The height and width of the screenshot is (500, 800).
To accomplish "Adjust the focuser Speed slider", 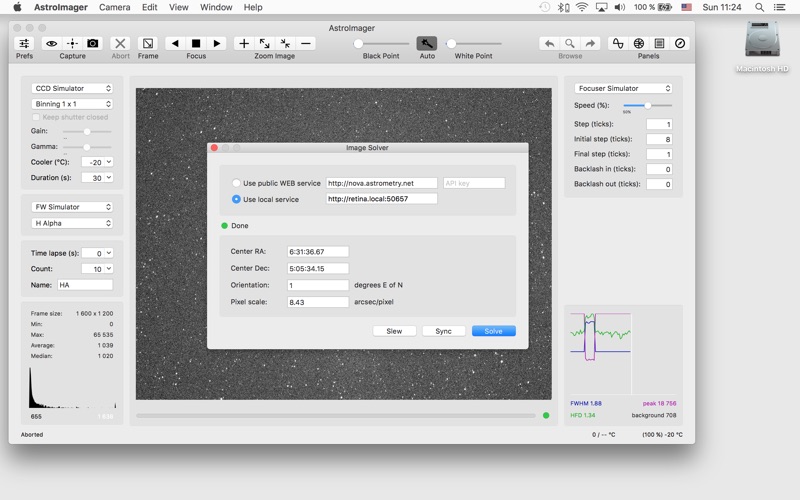I will click(x=647, y=105).
